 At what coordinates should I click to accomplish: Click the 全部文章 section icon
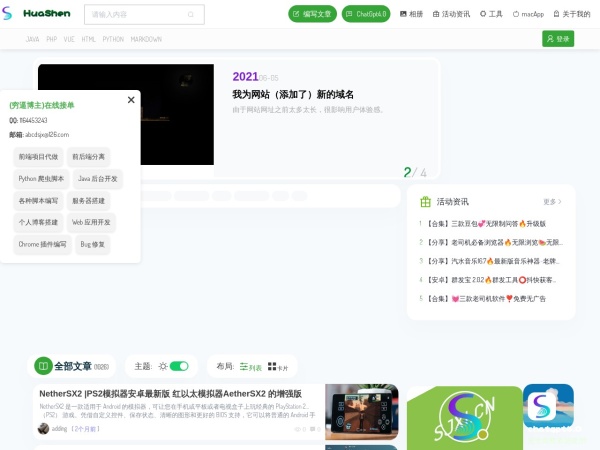point(43,366)
